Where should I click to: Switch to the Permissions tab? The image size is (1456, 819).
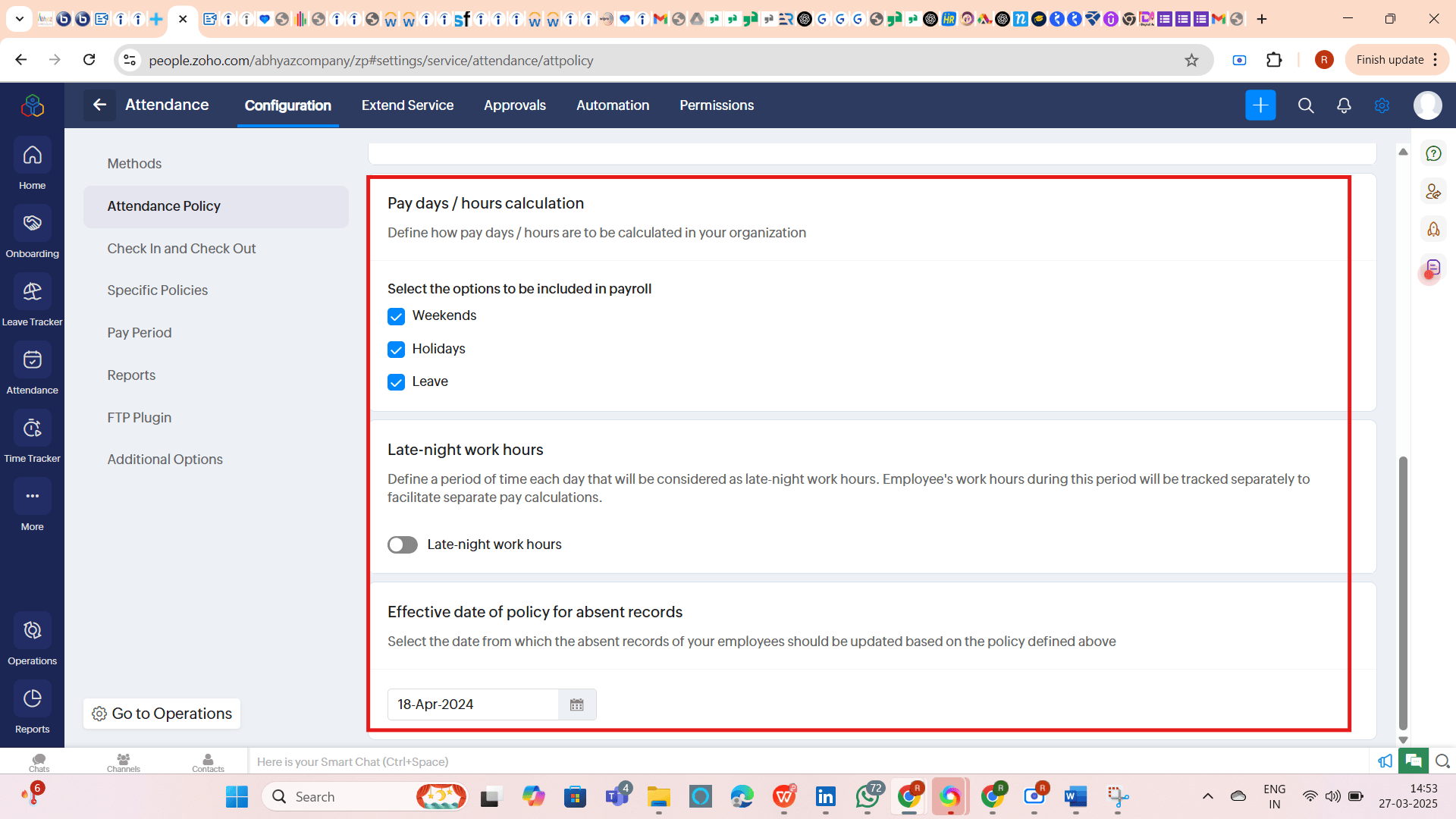(x=717, y=105)
